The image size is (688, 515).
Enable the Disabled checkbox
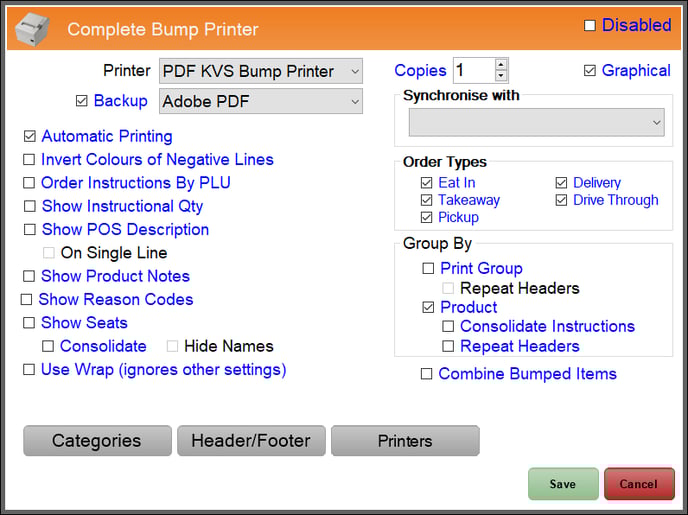tap(590, 25)
